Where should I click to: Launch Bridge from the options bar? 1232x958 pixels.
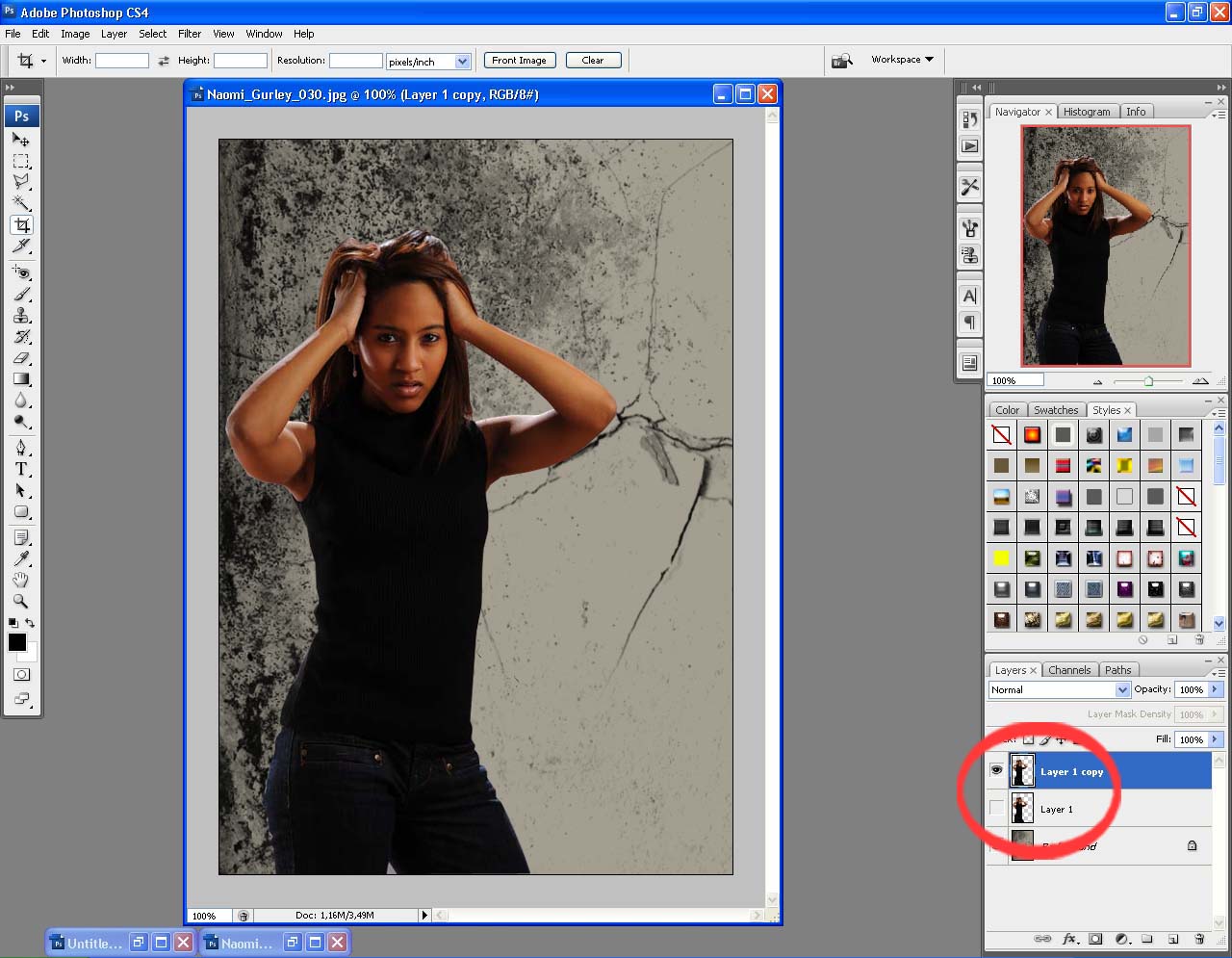842,61
